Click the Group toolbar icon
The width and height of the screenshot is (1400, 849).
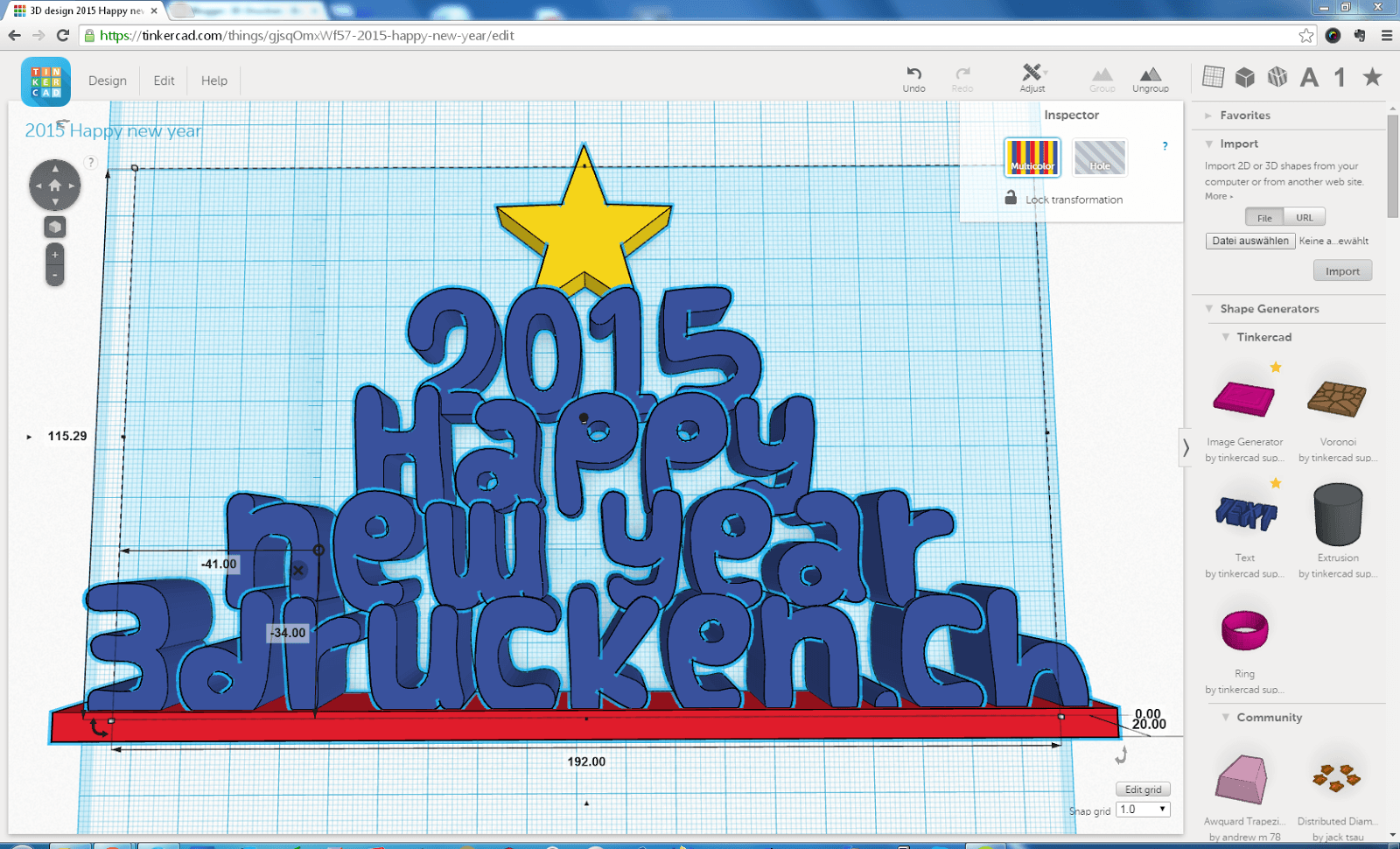click(x=1102, y=79)
